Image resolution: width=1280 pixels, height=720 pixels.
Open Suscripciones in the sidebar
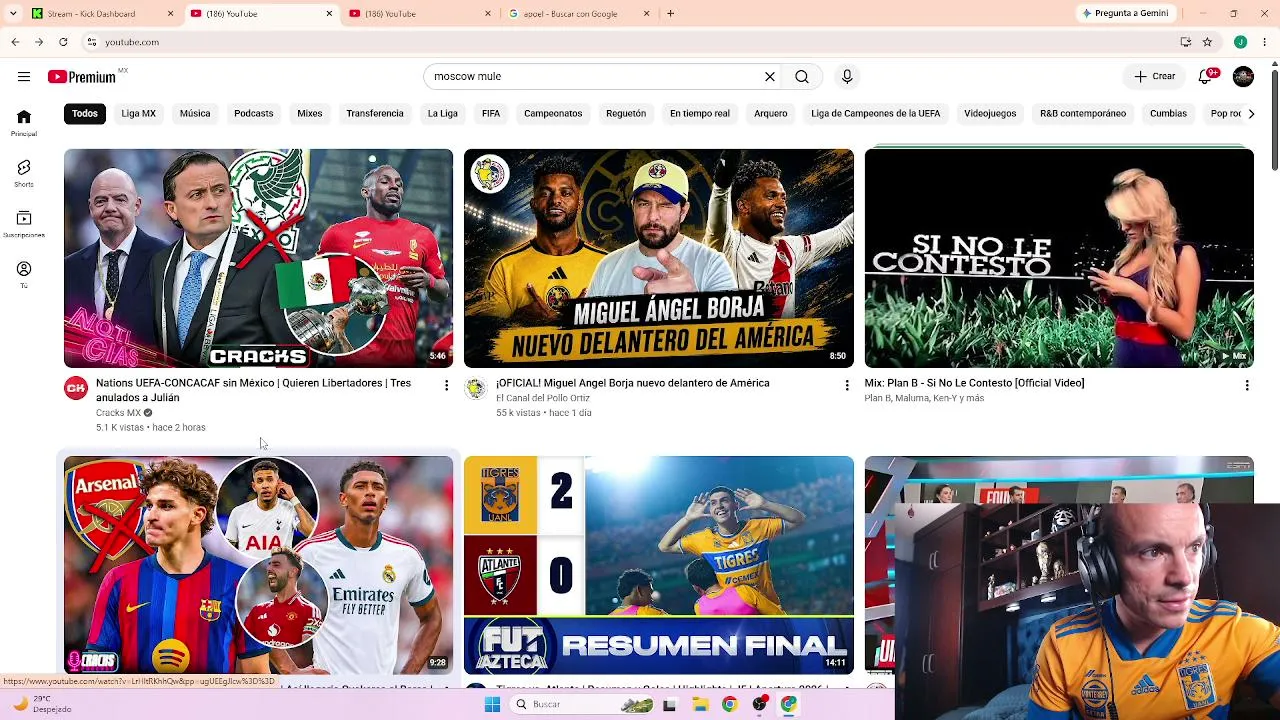click(24, 224)
